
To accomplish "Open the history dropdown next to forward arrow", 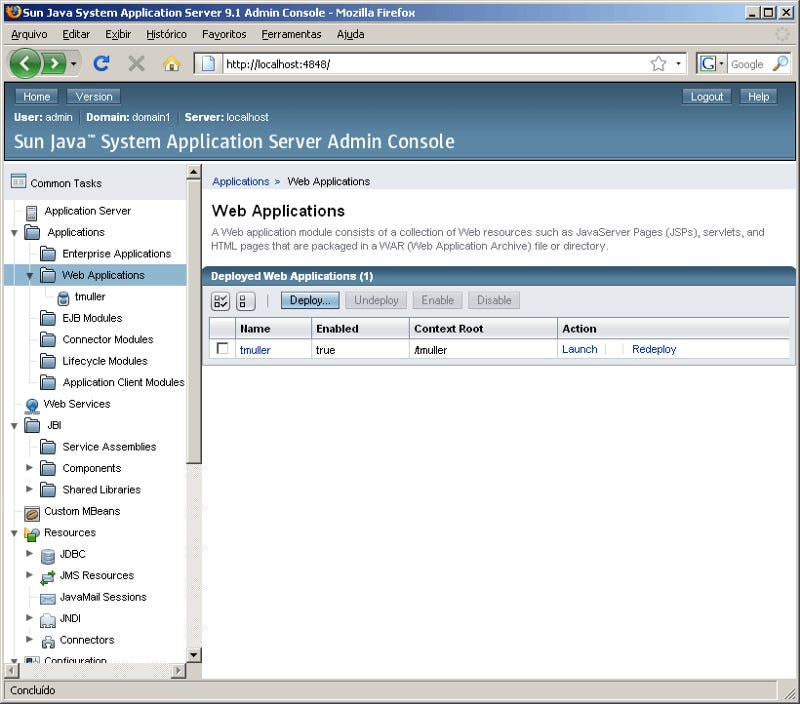I will (x=73, y=64).
